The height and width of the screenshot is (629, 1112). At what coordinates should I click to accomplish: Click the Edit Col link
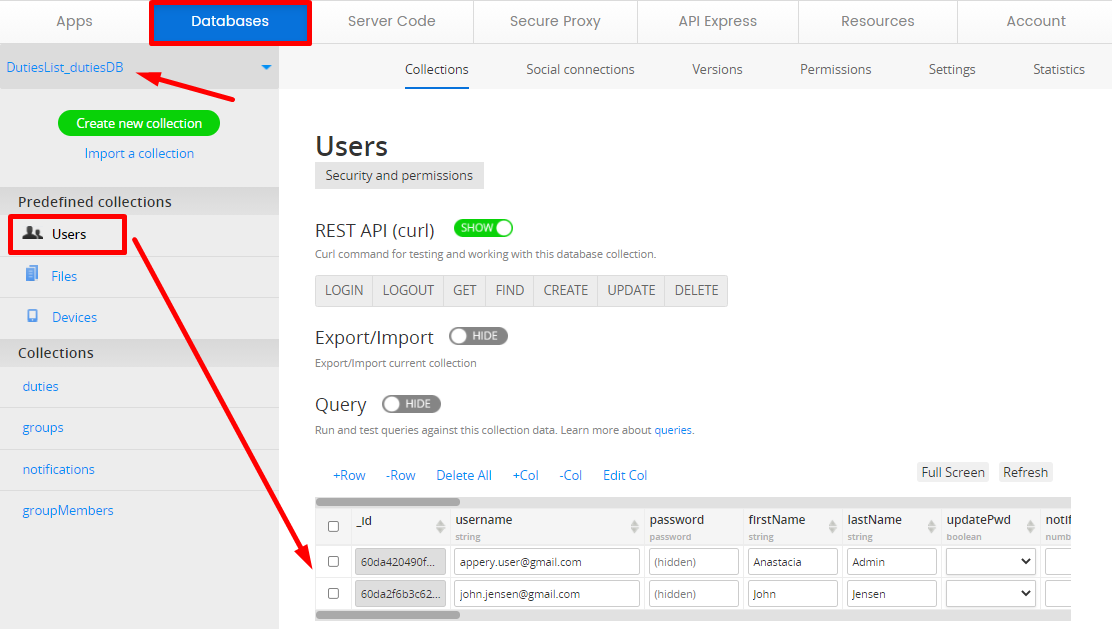tap(625, 476)
